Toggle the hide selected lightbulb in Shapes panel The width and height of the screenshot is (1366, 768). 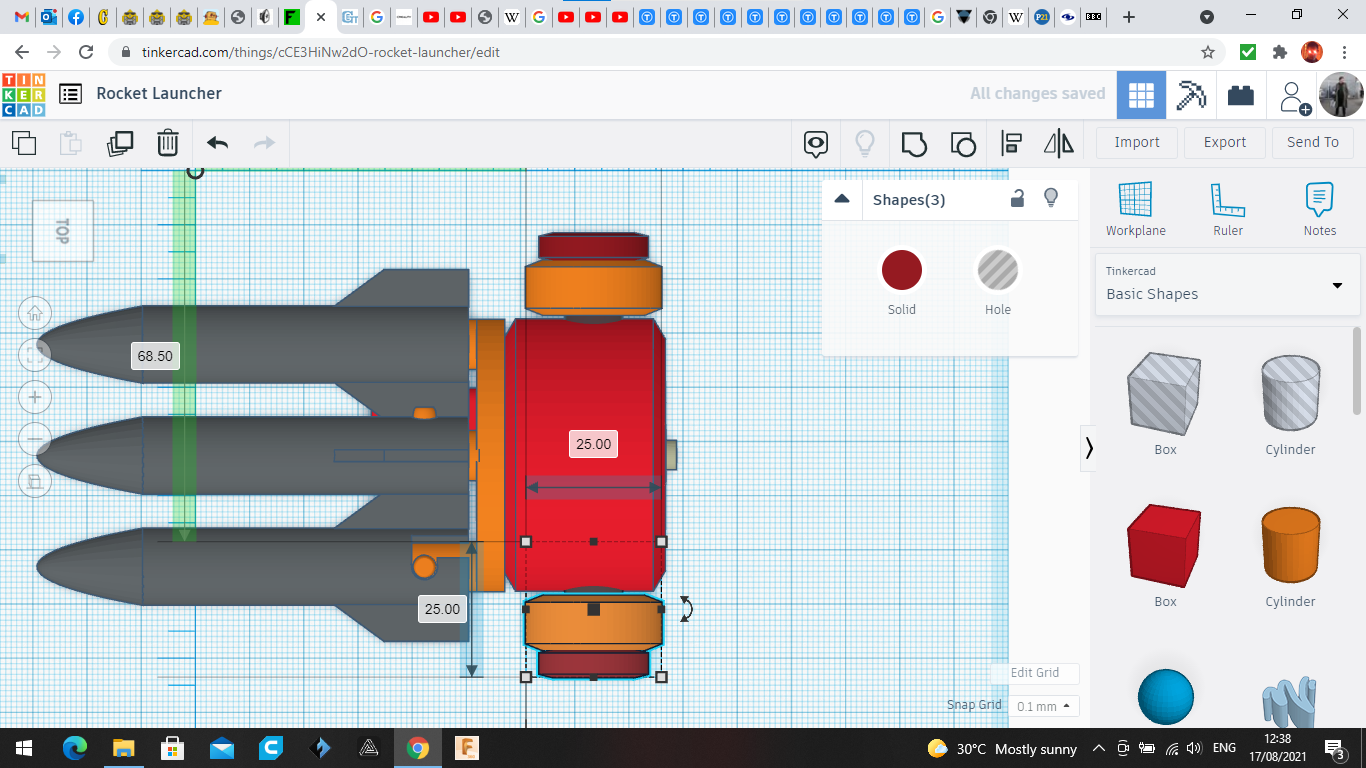pos(1051,198)
